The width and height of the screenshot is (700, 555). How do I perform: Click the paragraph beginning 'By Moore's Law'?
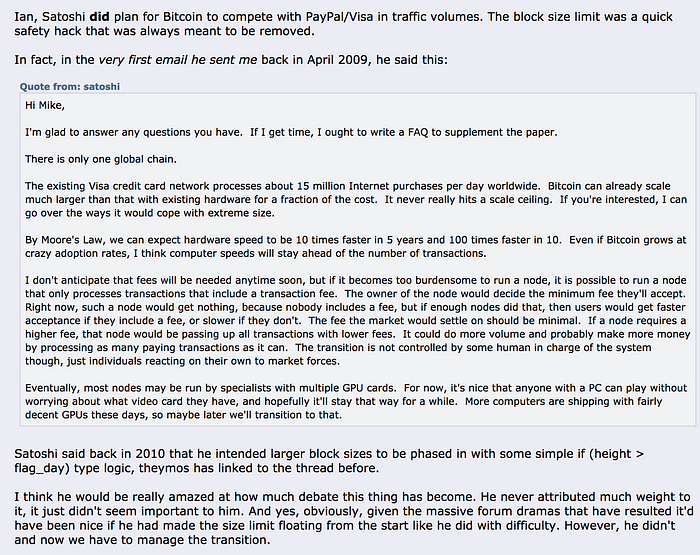pyautogui.click(x=355, y=246)
